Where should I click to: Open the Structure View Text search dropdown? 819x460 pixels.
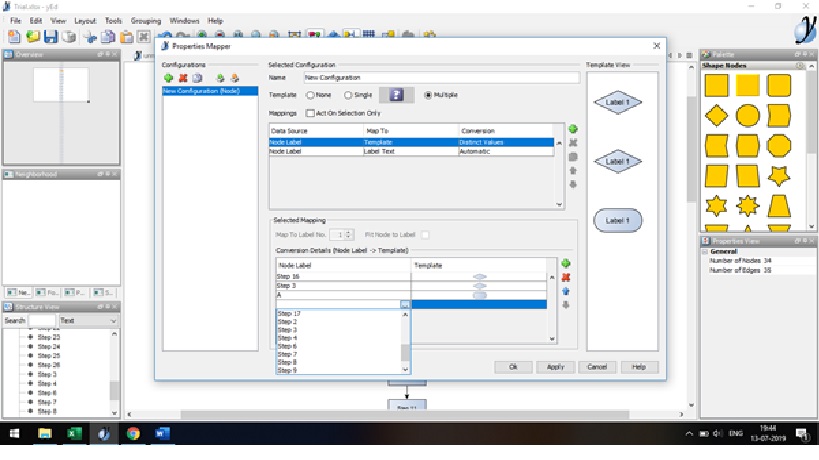click(112, 321)
